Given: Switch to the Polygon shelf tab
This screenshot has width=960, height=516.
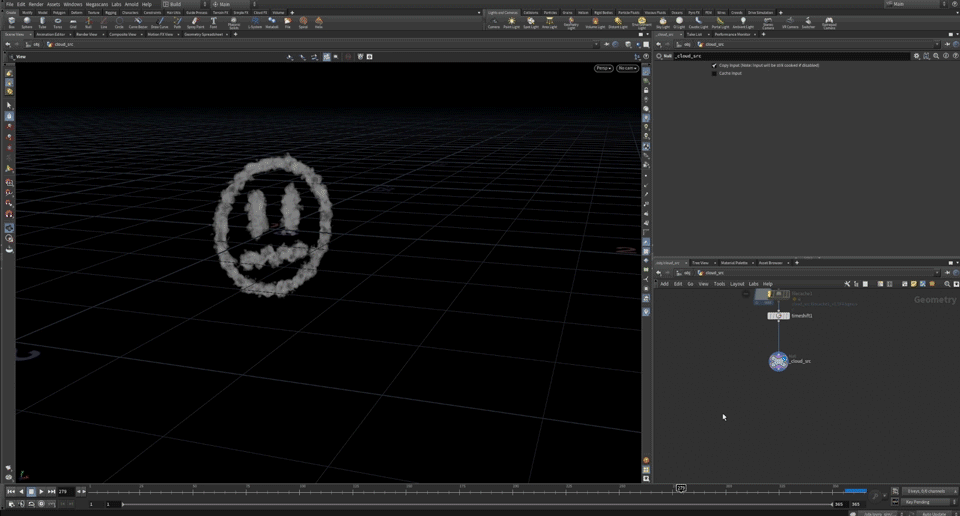Looking at the screenshot, I should pos(59,12).
